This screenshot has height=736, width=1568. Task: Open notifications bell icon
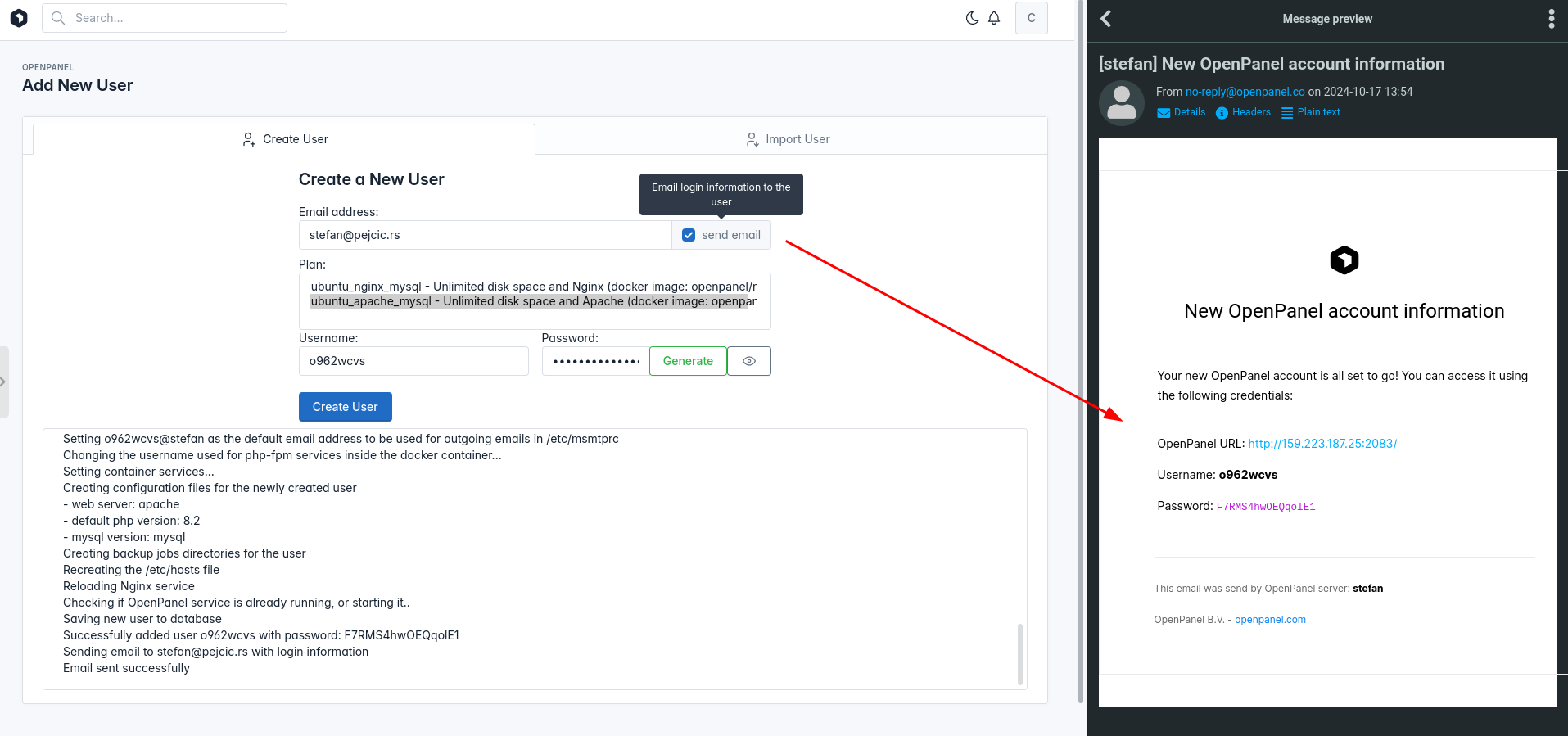[994, 18]
